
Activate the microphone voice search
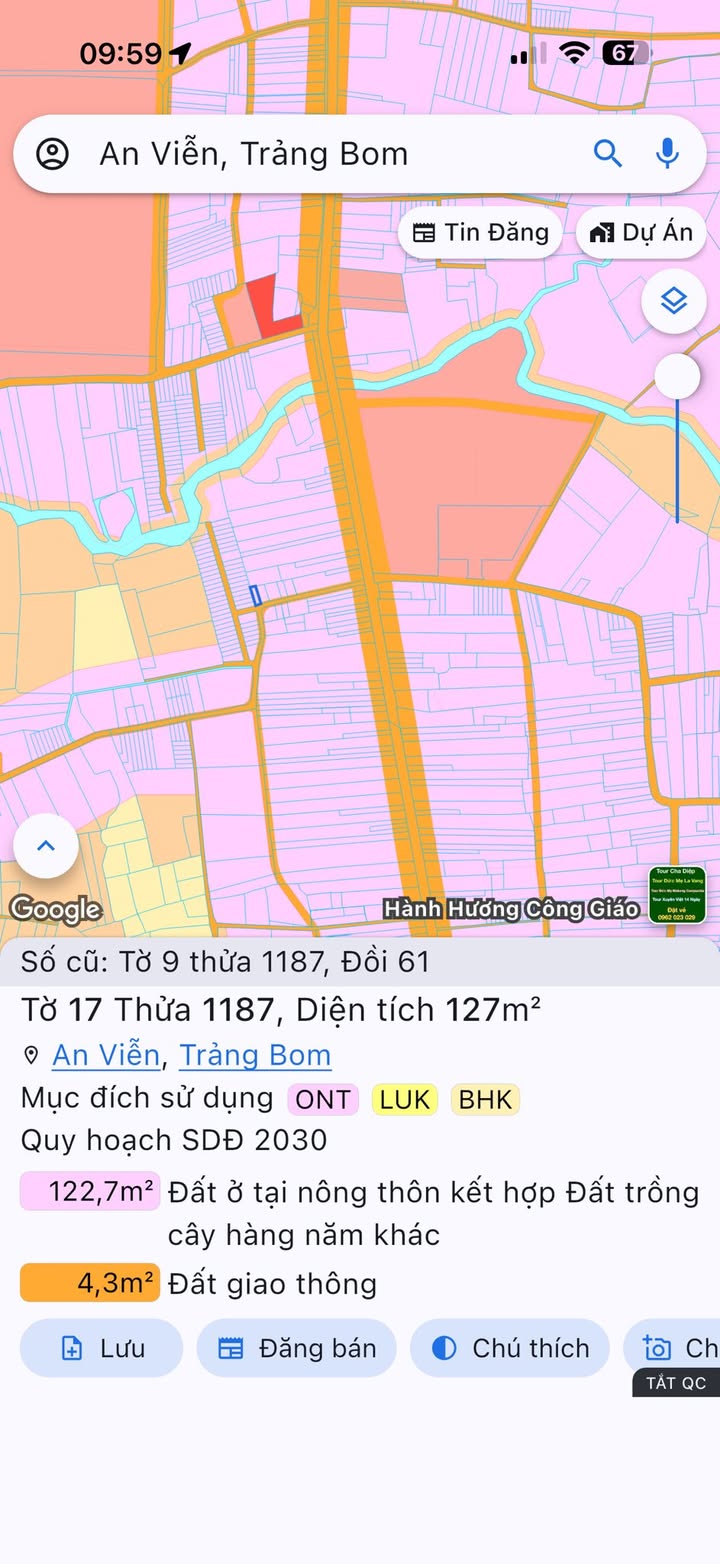point(667,153)
